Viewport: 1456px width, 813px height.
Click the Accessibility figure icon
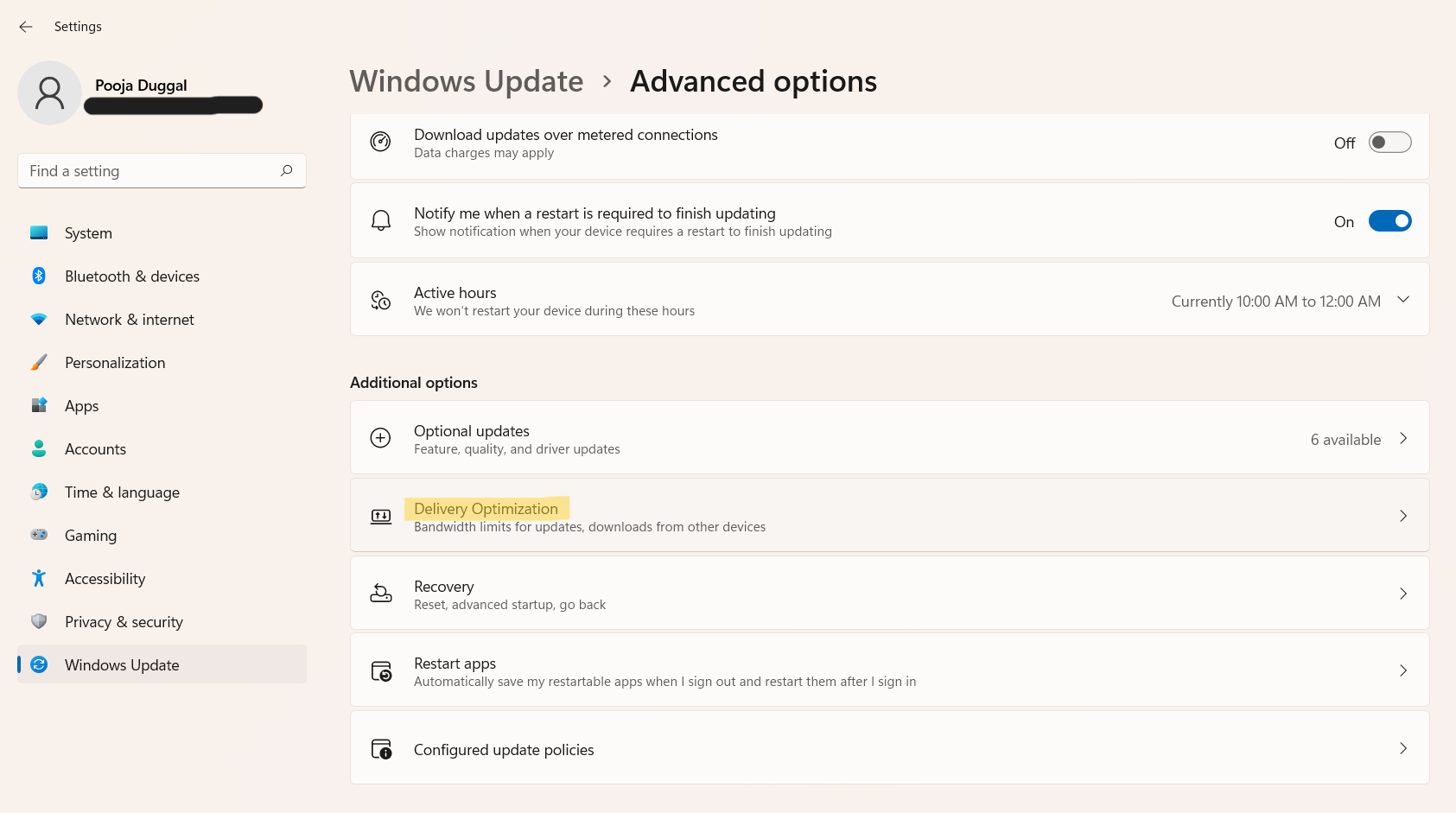point(39,578)
